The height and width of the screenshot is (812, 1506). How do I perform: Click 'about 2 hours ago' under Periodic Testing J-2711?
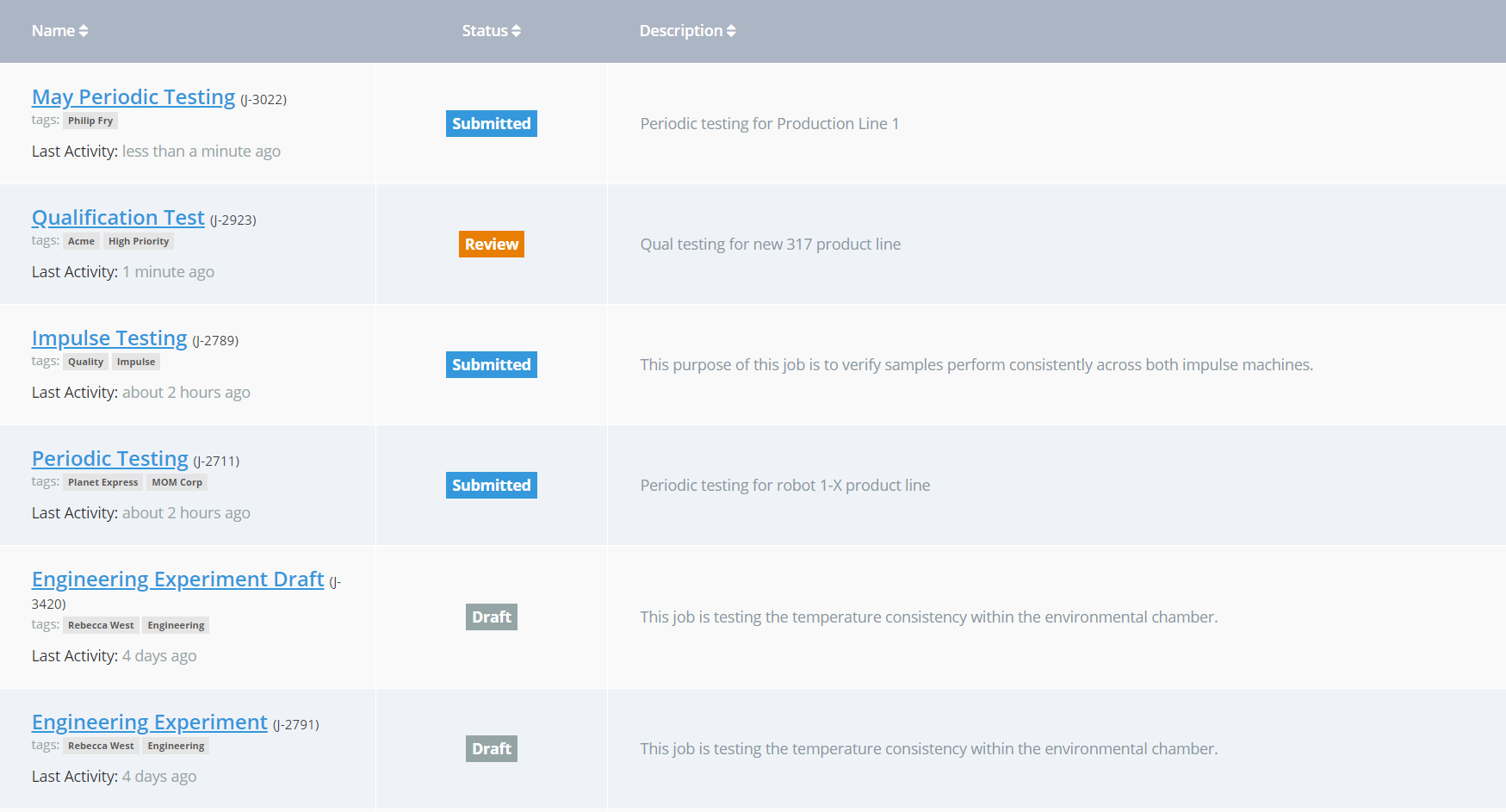(x=186, y=513)
